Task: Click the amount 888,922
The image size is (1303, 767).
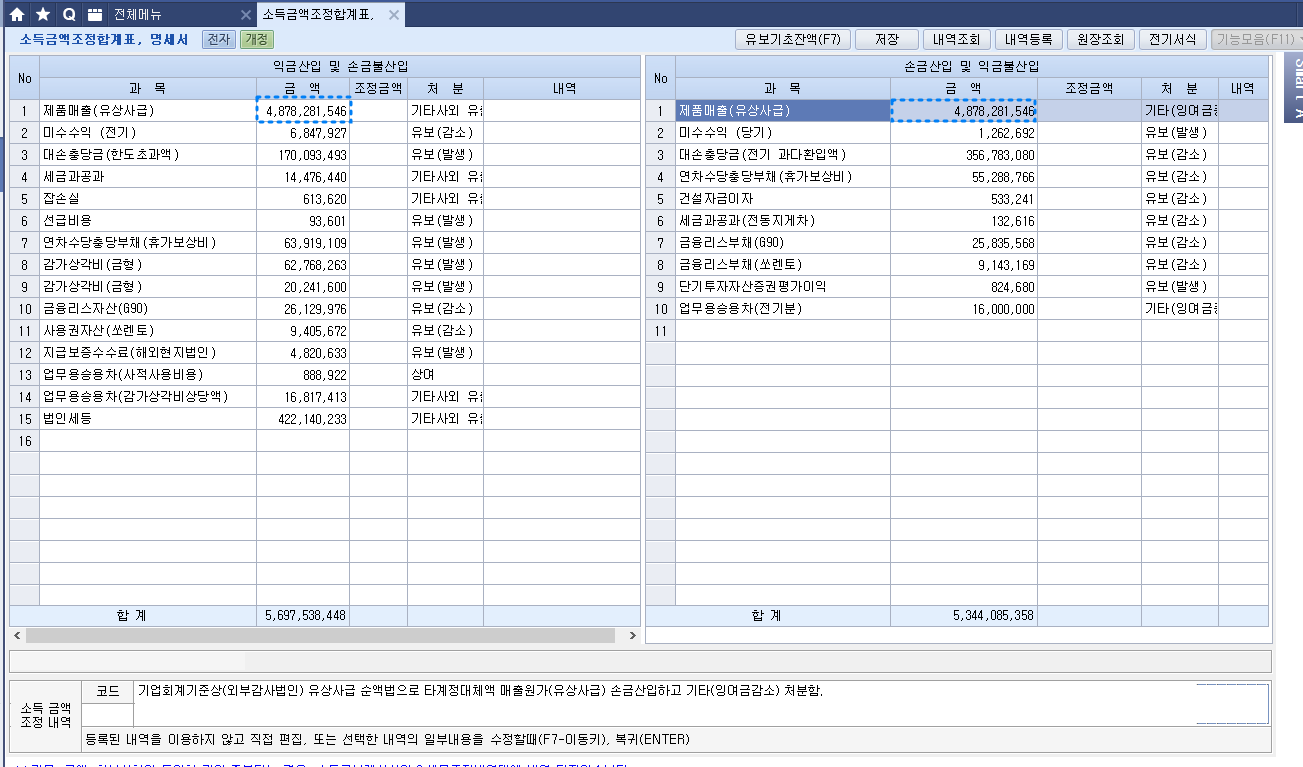Action: (x=323, y=375)
